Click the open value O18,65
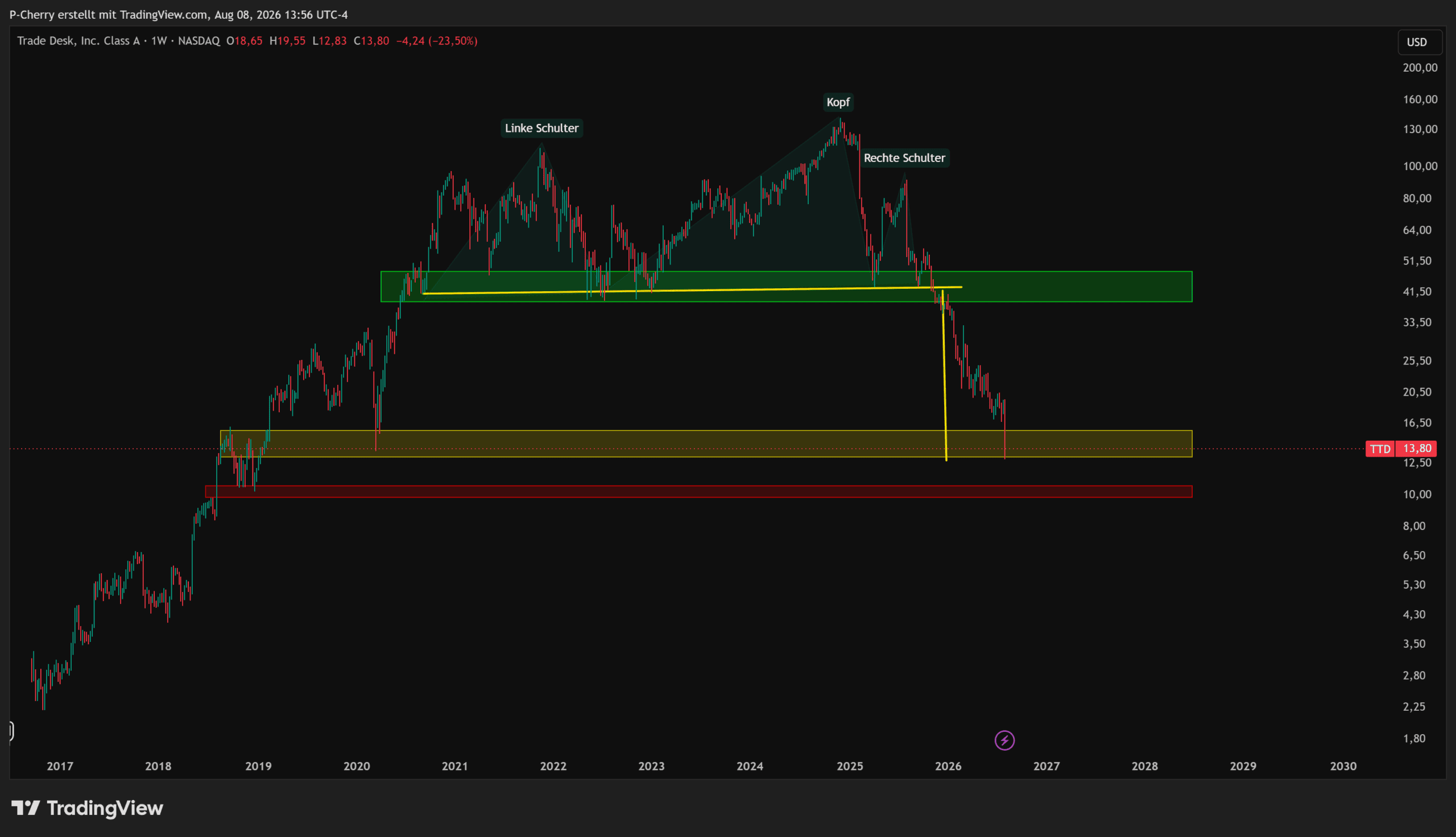Viewport: 1456px width, 837px height. 245,41
